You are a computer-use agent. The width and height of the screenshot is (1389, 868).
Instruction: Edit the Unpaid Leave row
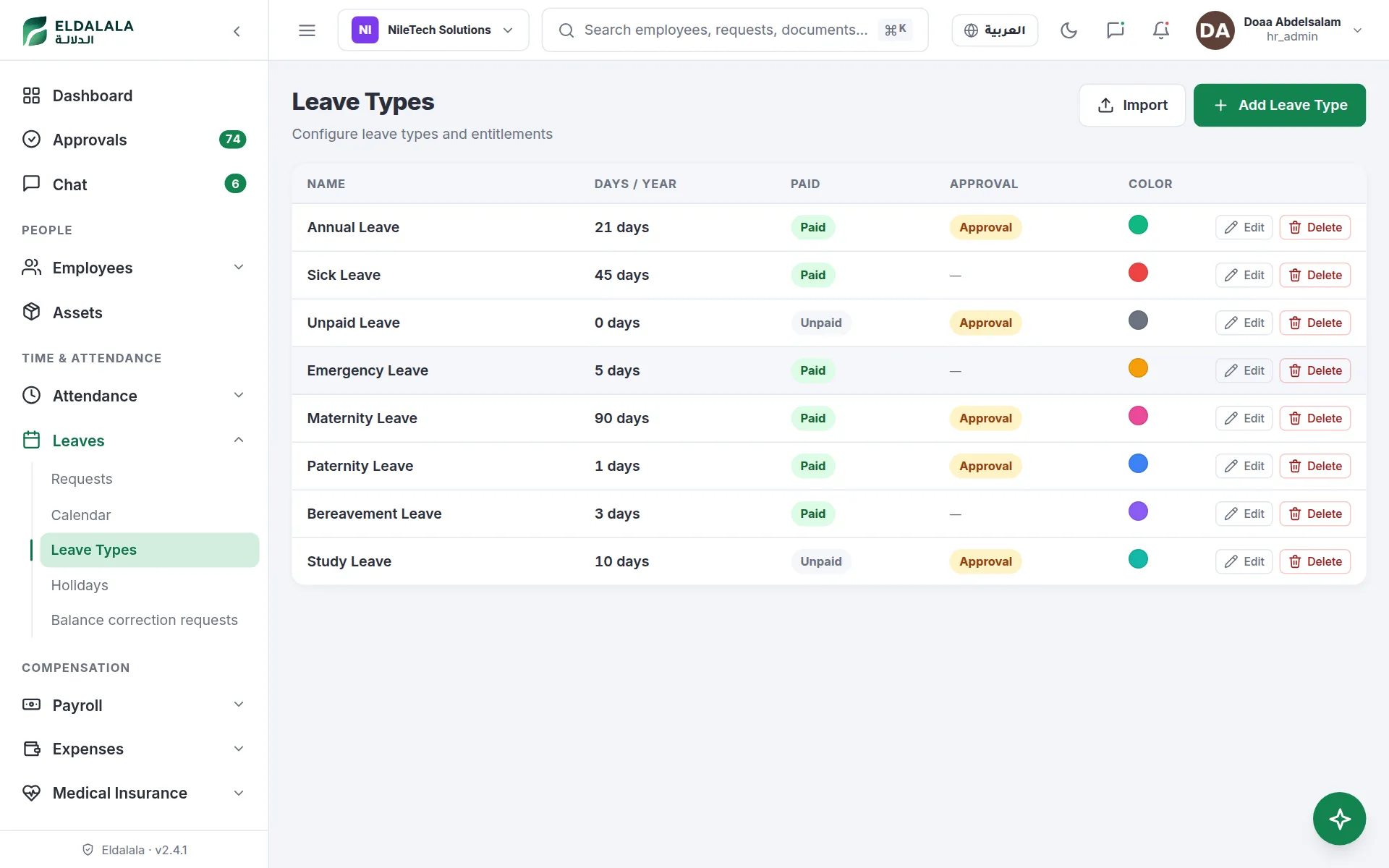pos(1244,323)
